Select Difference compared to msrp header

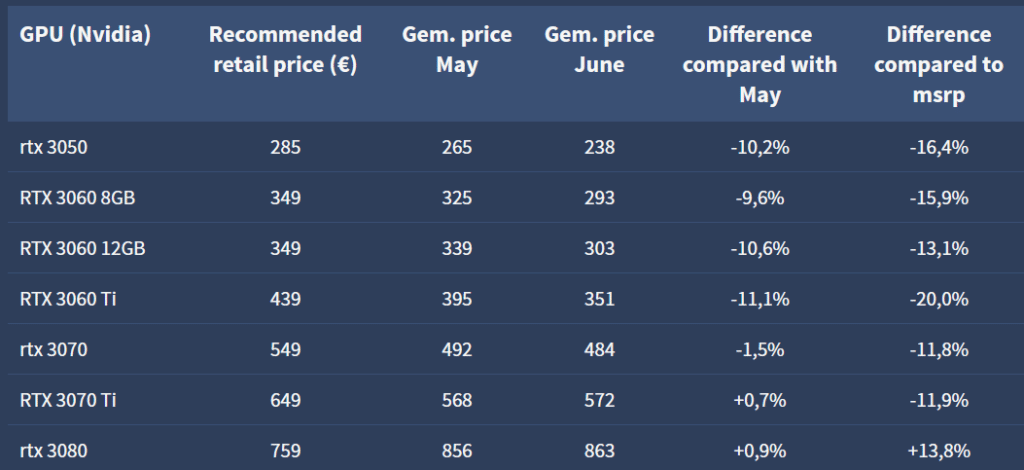pos(939,64)
